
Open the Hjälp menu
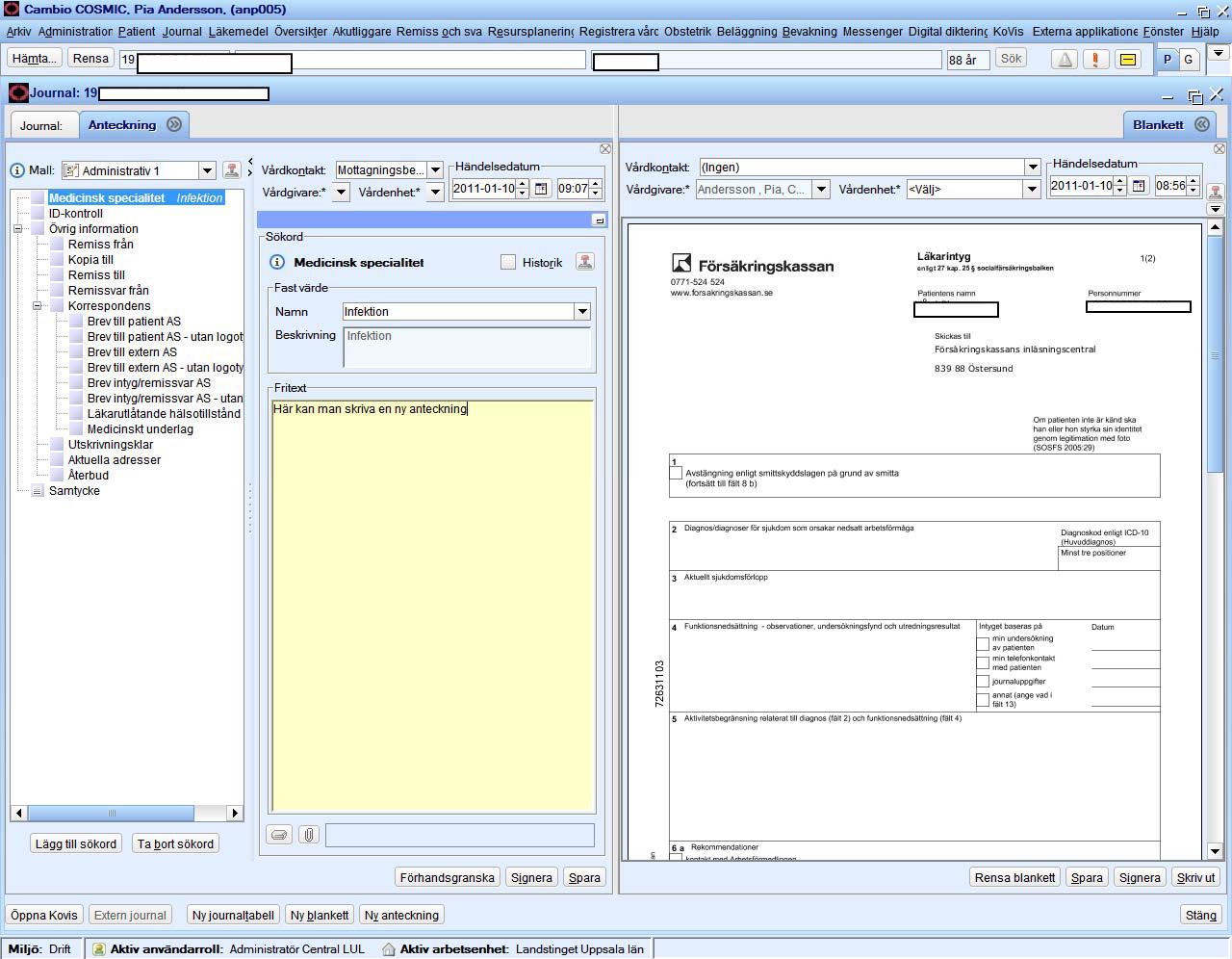pos(1205,31)
